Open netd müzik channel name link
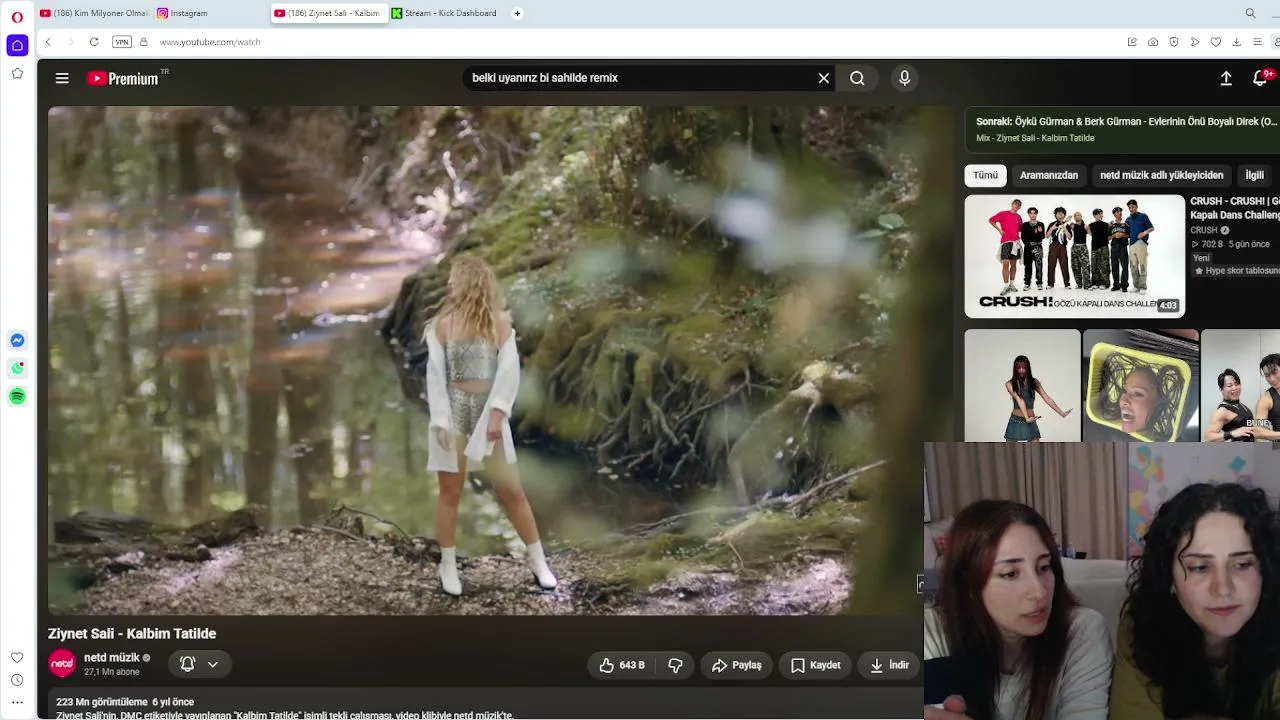Screen dimensions: 1280x720 112,658
